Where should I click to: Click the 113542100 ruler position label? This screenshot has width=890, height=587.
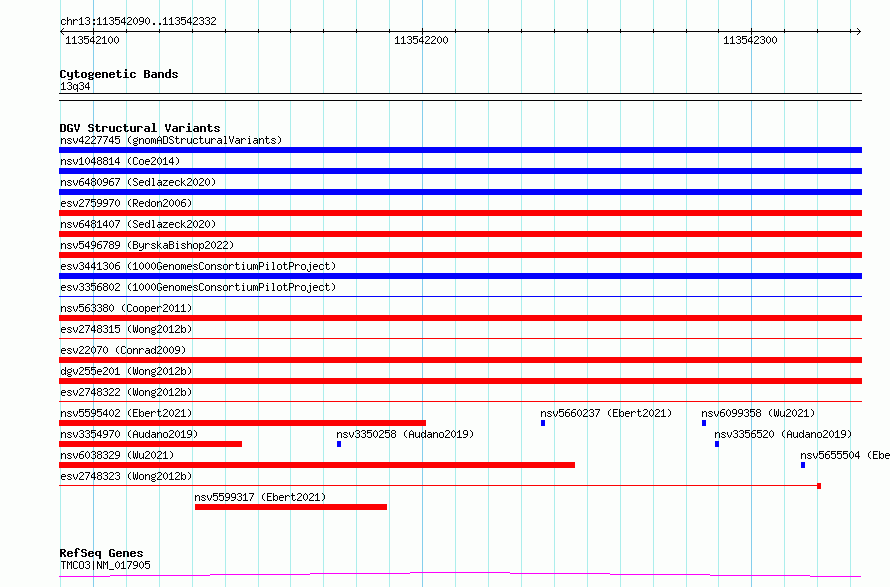[x=92, y=40]
